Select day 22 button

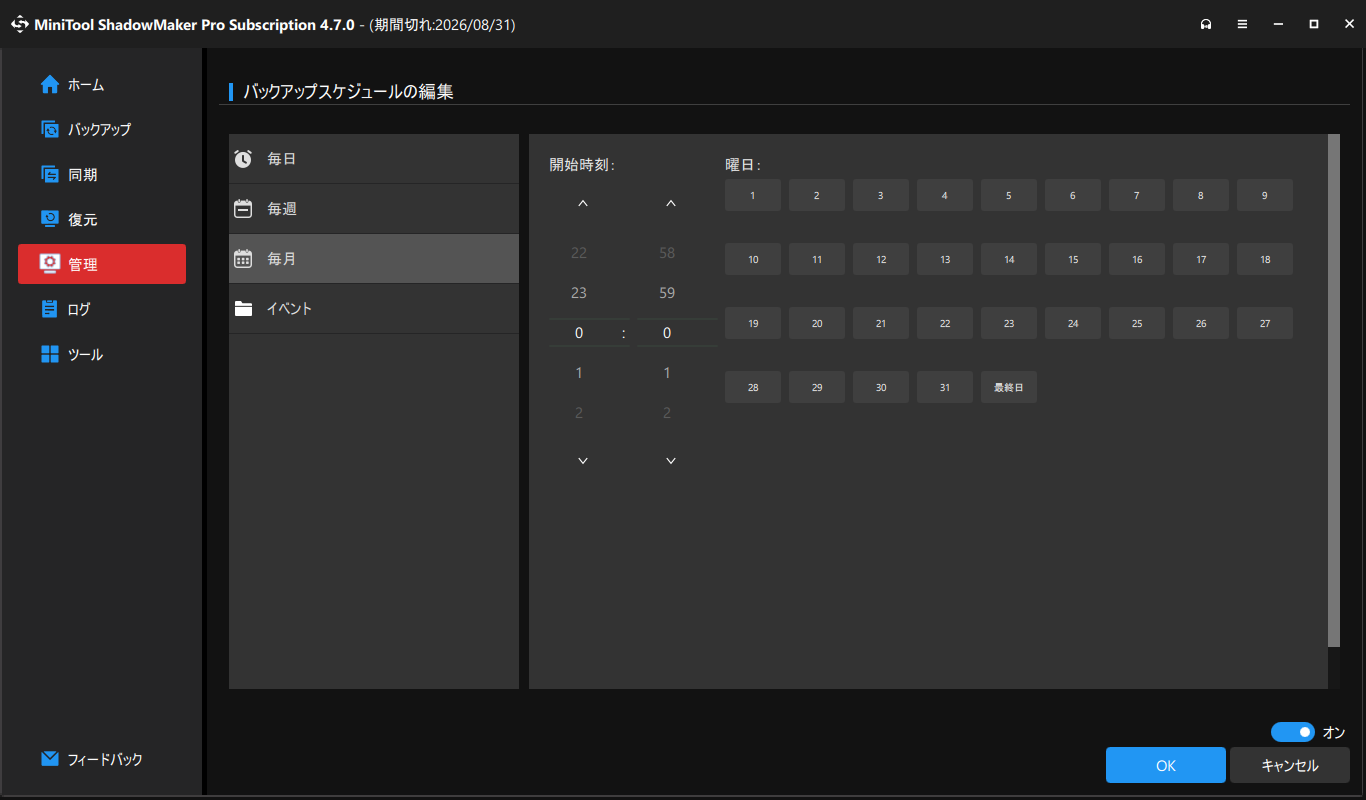click(945, 323)
